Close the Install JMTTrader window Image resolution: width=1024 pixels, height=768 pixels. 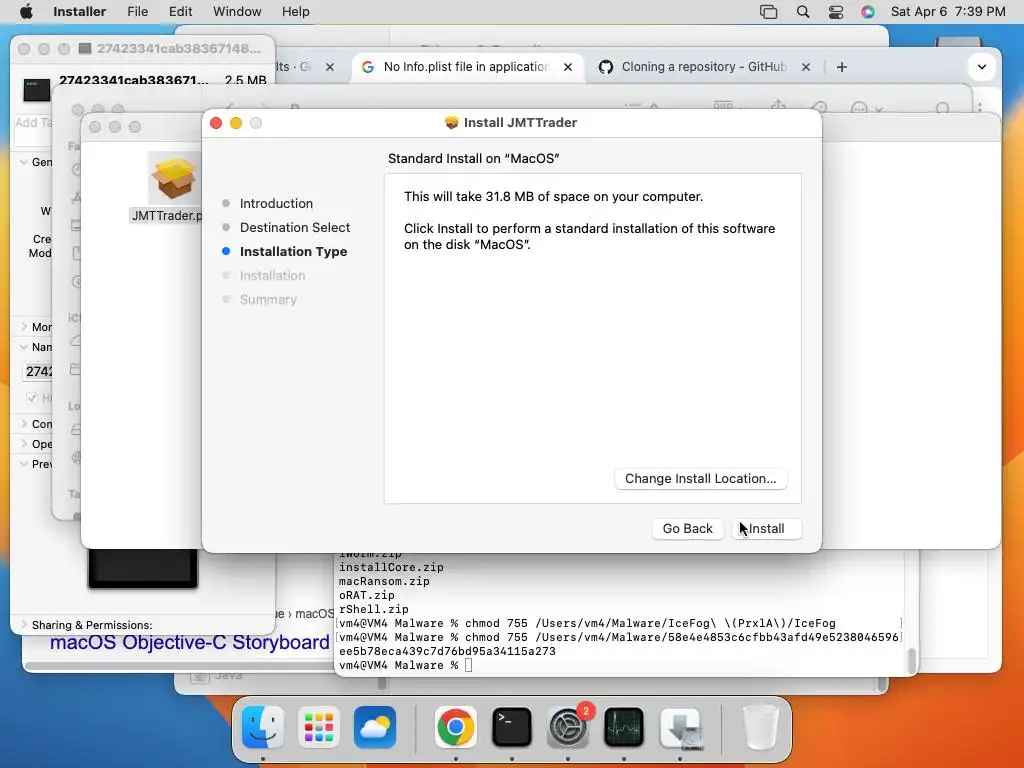click(216, 123)
